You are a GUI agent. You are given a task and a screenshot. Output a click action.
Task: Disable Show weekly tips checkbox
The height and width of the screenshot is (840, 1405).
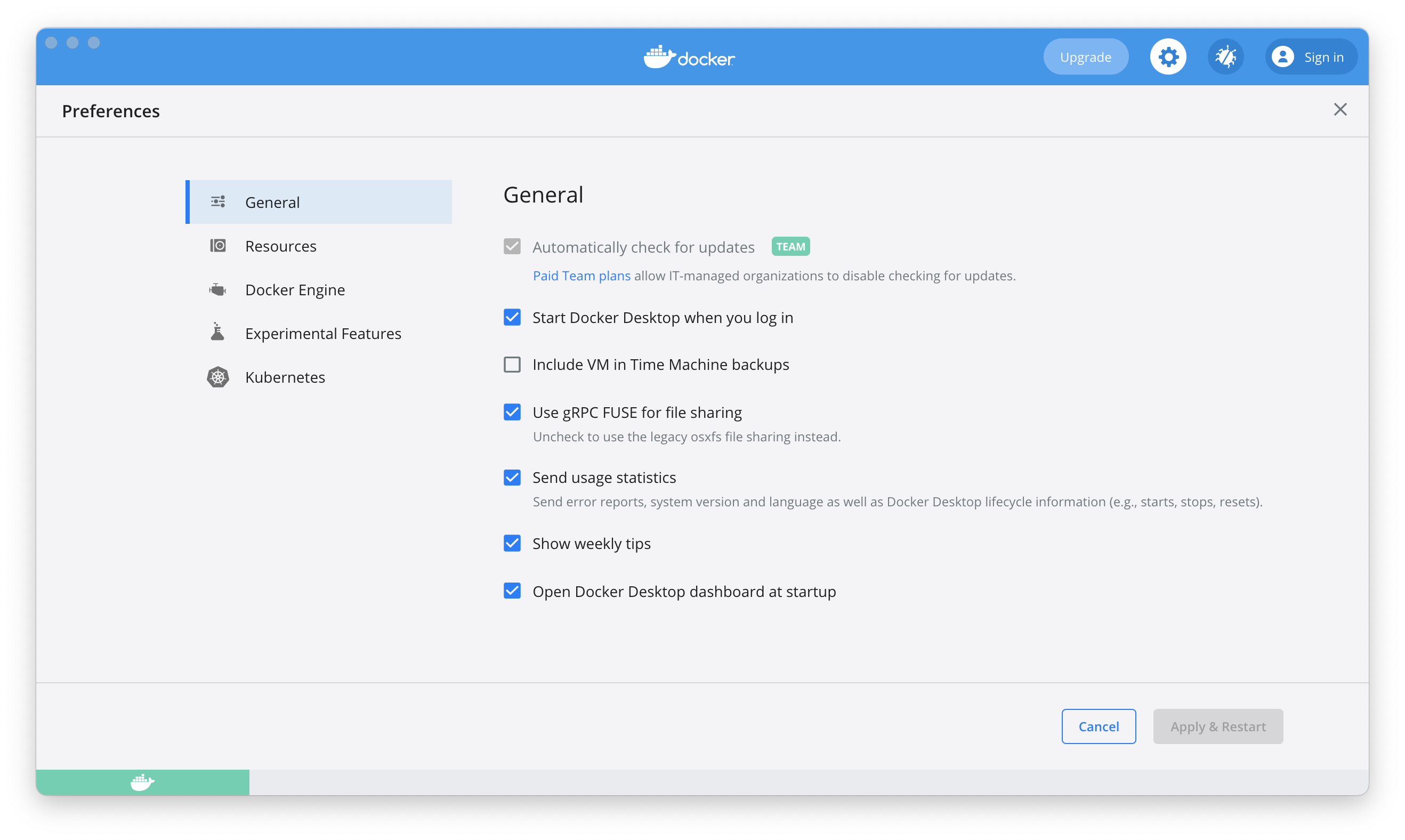pyautogui.click(x=512, y=544)
